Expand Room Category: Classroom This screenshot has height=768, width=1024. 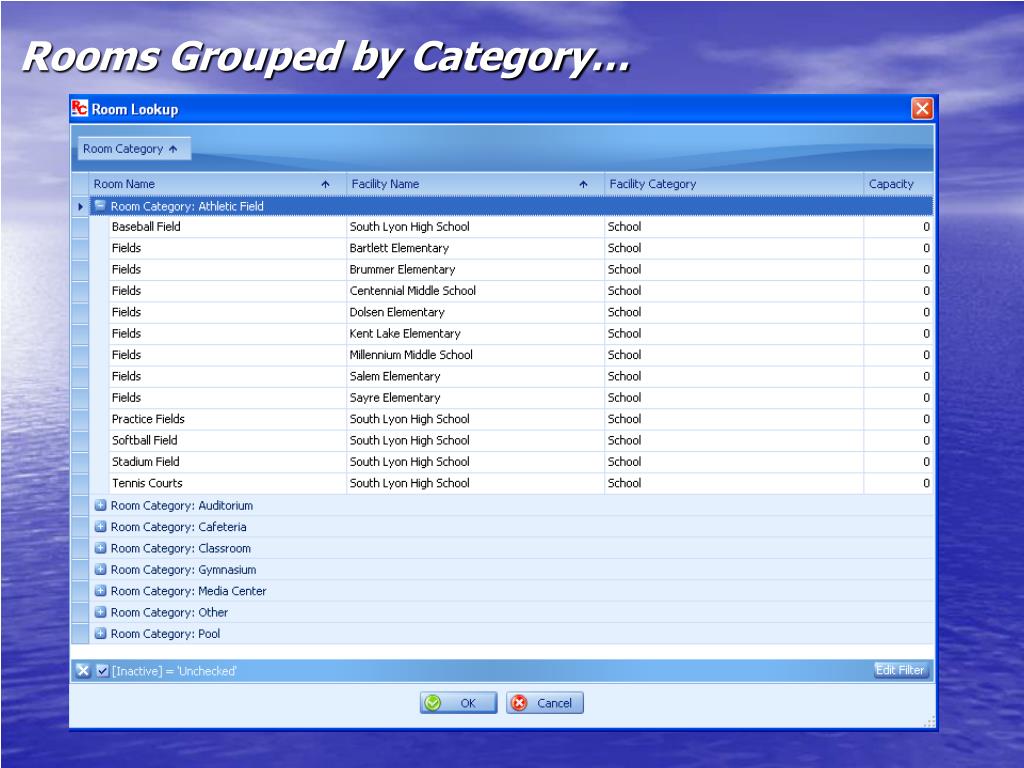tap(101, 549)
